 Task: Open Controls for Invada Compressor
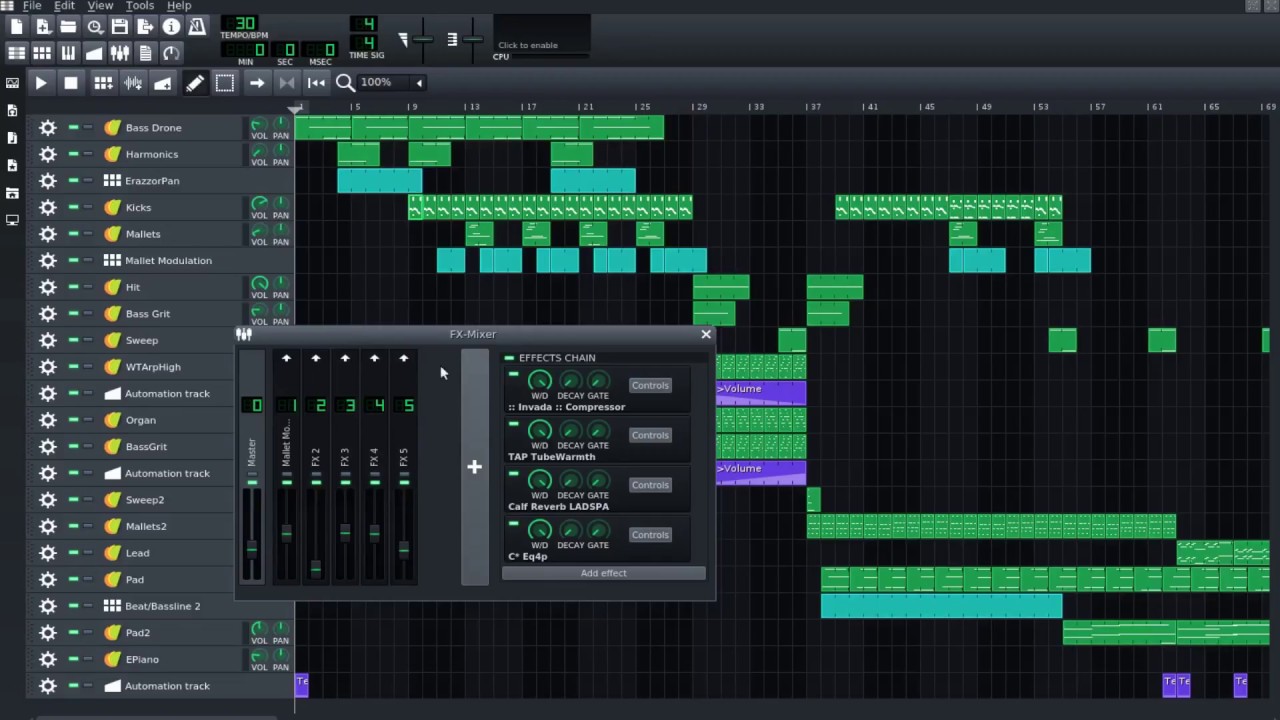pos(650,385)
